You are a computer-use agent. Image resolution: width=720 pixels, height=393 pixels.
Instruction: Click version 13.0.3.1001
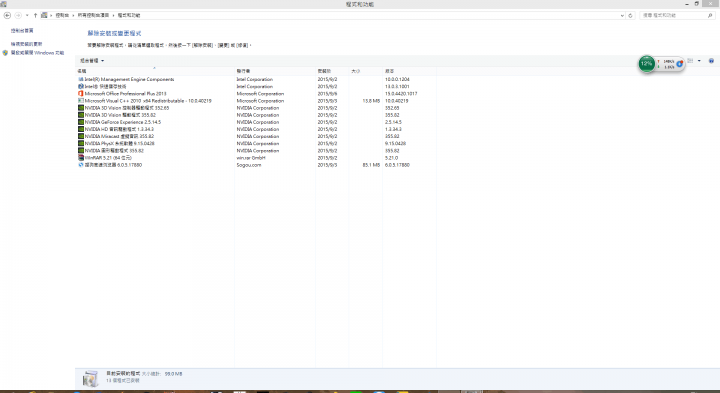397,86
